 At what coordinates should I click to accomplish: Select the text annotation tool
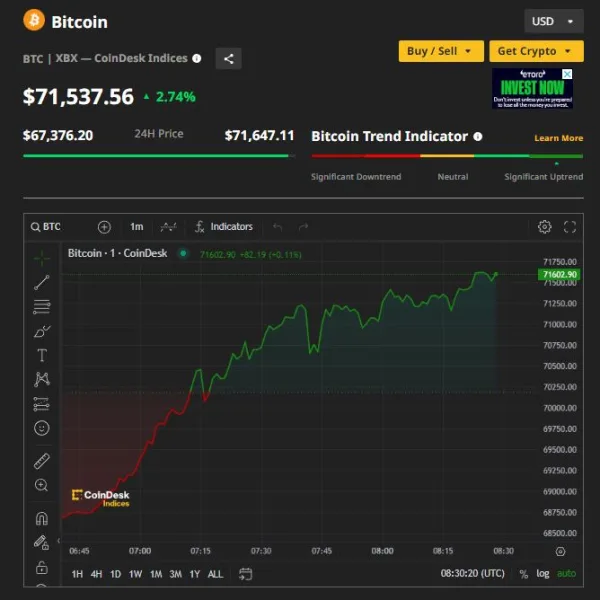(42, 355)
